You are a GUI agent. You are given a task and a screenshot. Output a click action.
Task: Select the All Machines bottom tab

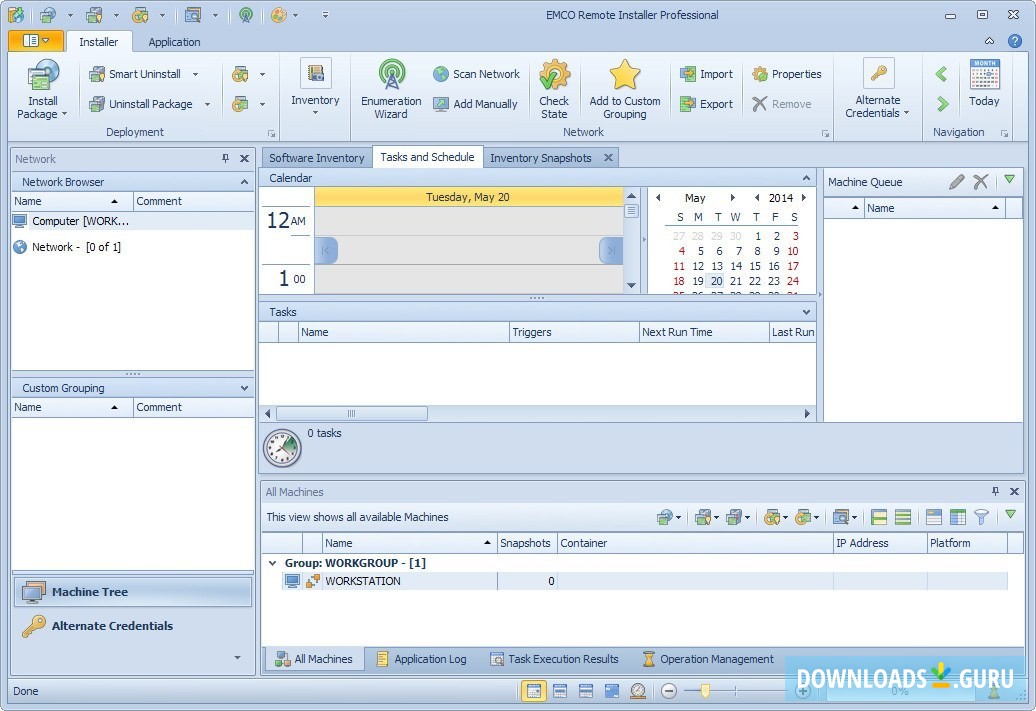pos(314,659)
